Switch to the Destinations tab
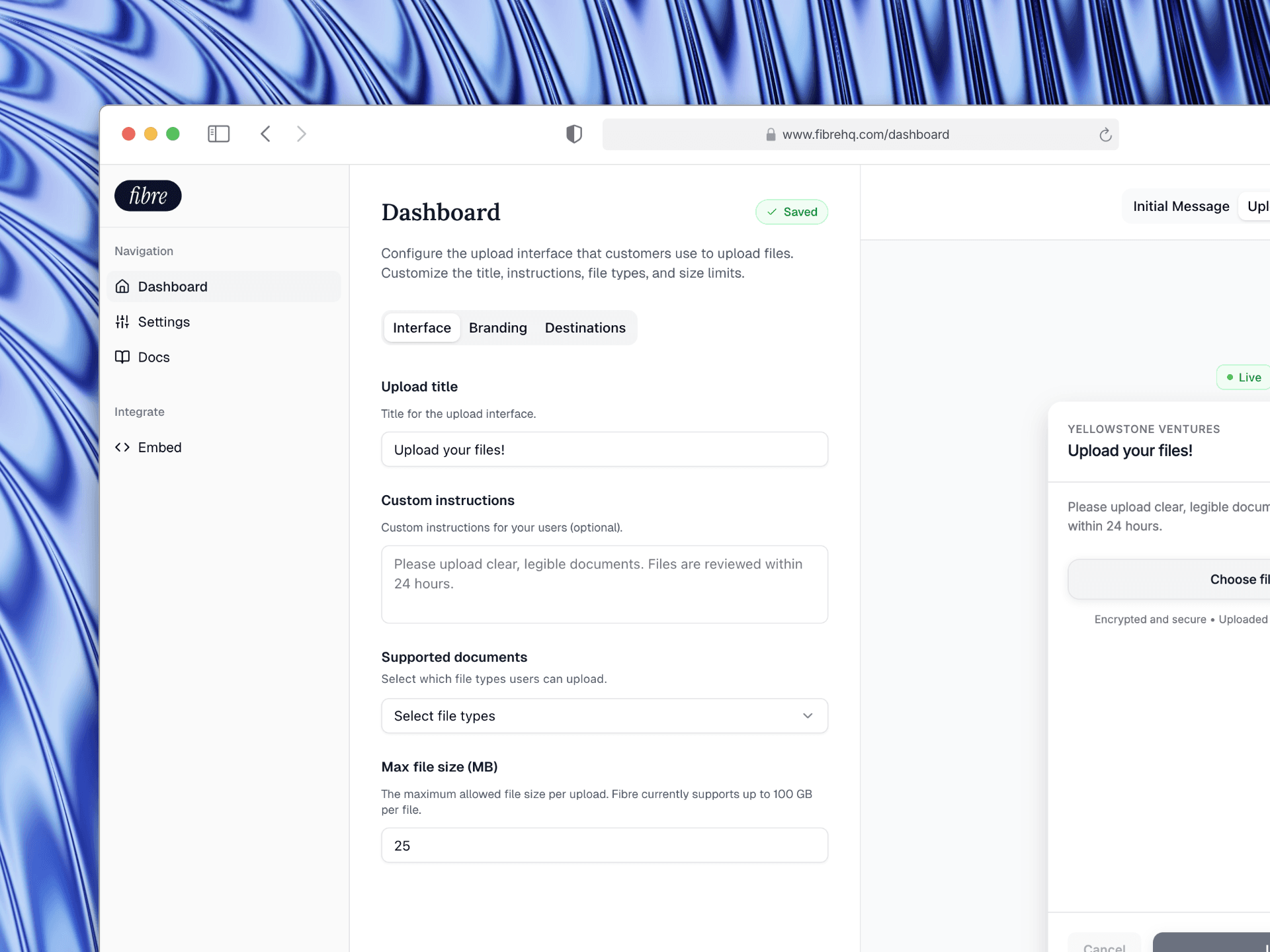The image size is (1270, 952). click(585, 328)
